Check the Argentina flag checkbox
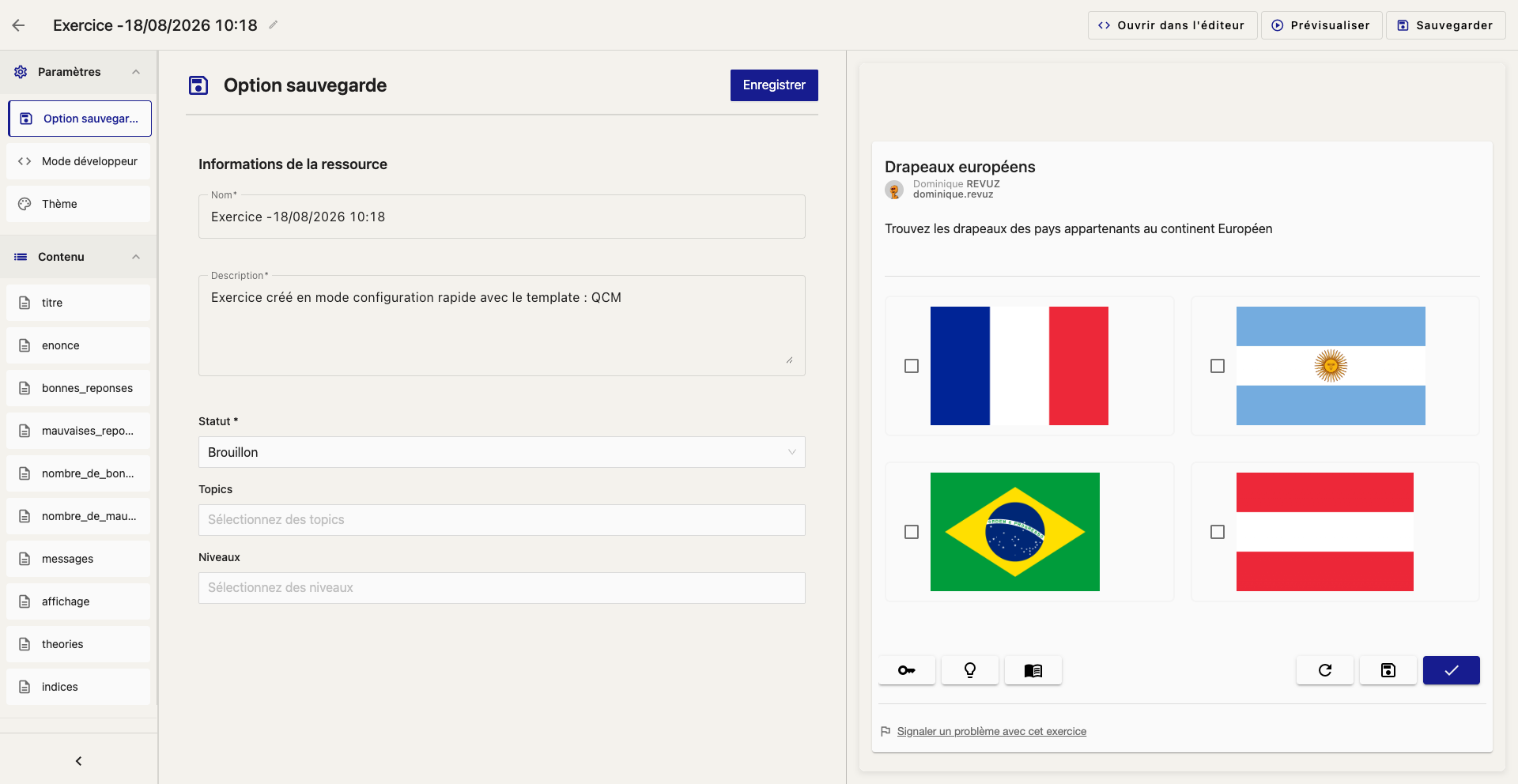 click(x=1218, y=366)
